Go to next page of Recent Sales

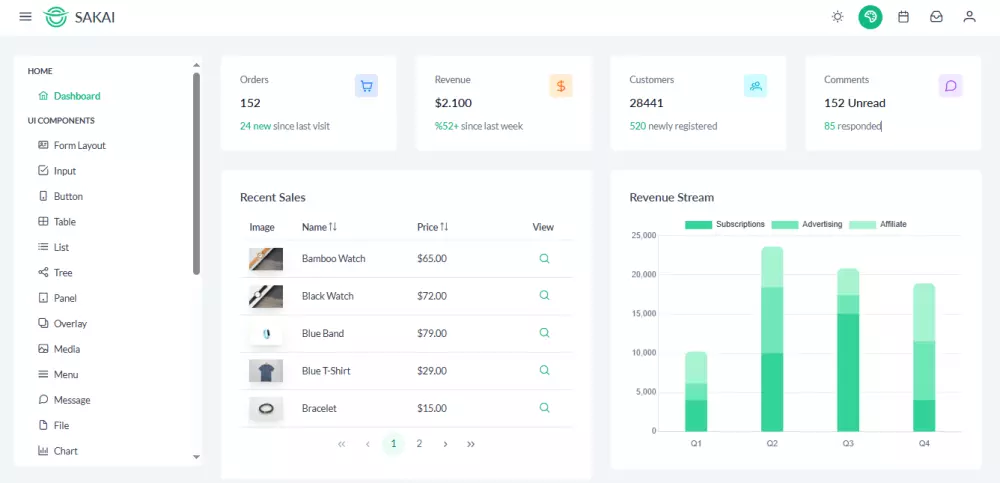445,444
